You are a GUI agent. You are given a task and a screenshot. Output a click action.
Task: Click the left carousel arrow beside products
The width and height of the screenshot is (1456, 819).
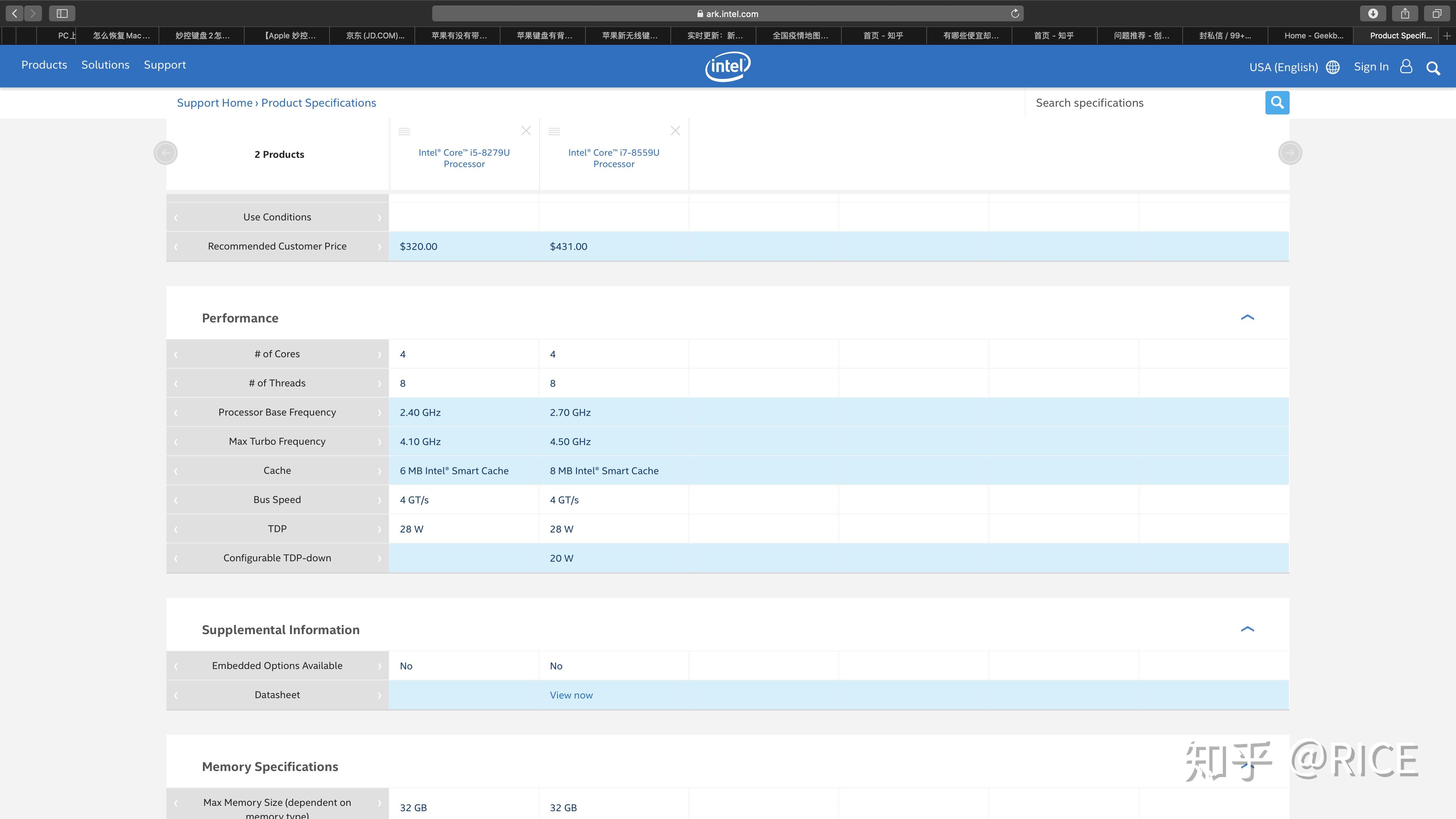(x=166, y=152)
